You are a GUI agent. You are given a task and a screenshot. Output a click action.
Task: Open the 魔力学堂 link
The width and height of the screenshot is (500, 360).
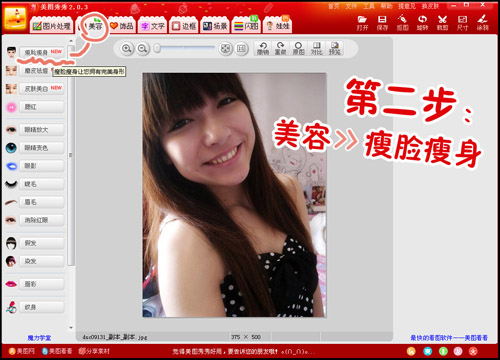click(39, 338)
